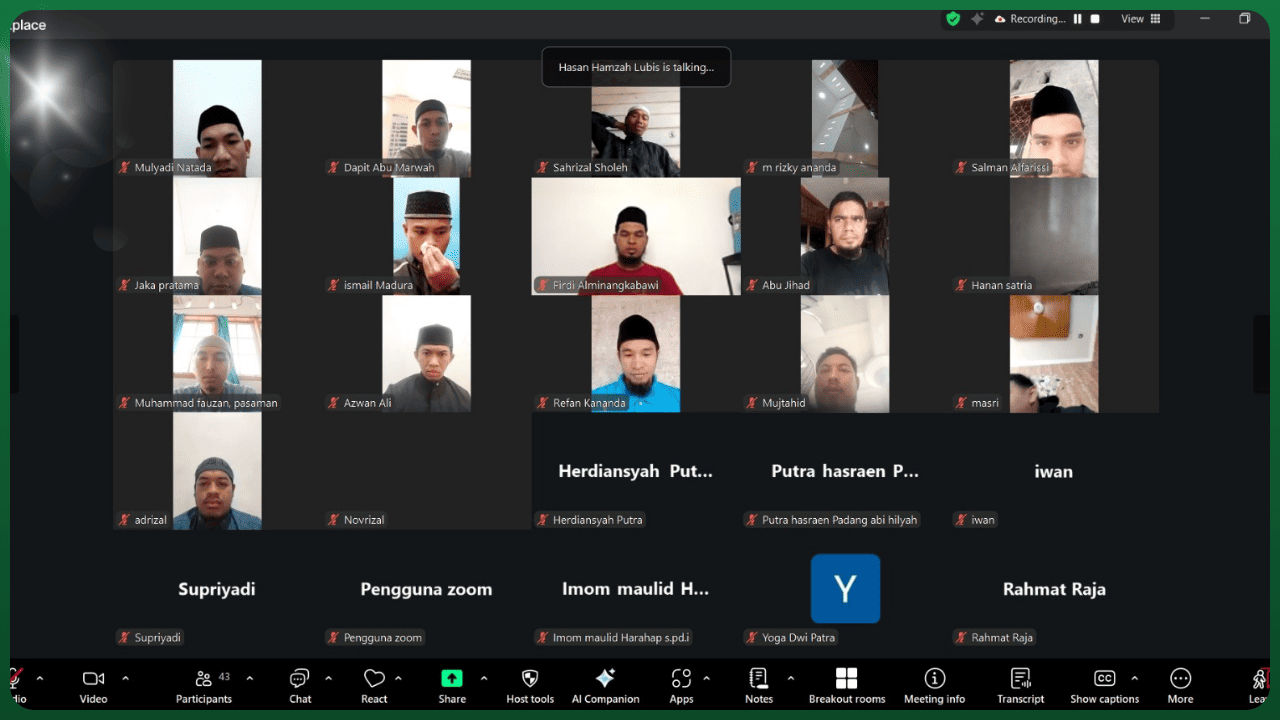The height and width of the screenshot is (720, 1280).
Task: Click the green encryption shield icon
Action: (x=953, y=19)
